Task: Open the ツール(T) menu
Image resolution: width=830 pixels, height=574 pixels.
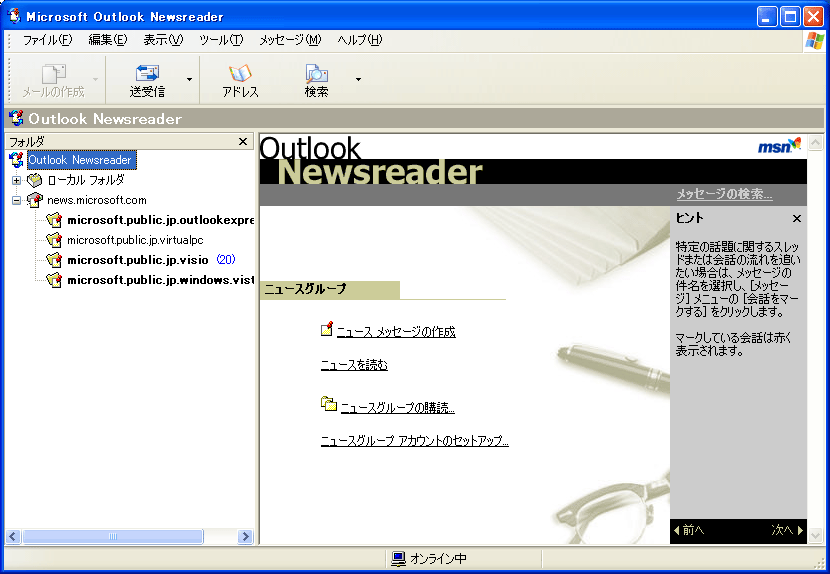Action: pos(221,40)
